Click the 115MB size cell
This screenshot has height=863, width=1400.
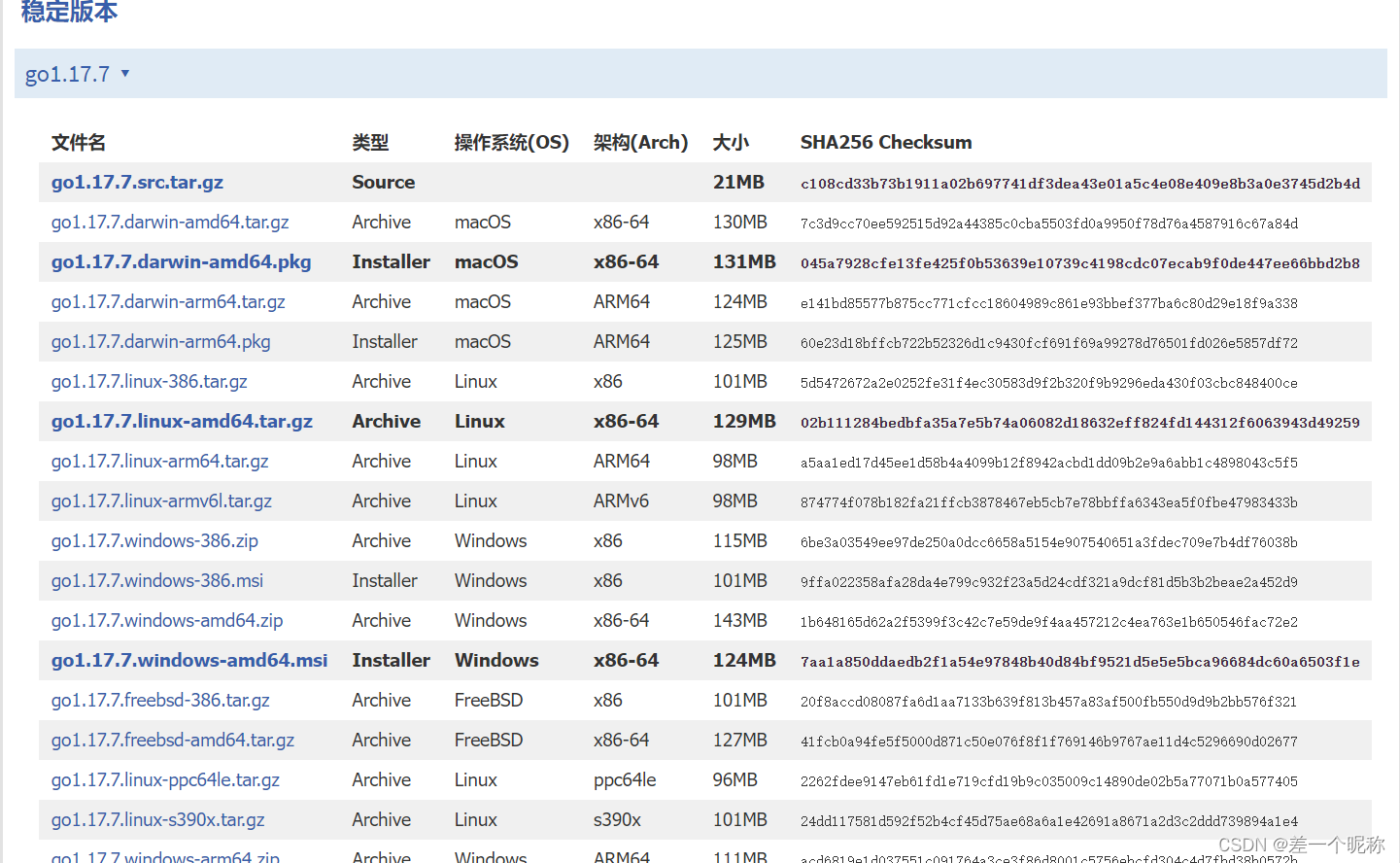740,541
